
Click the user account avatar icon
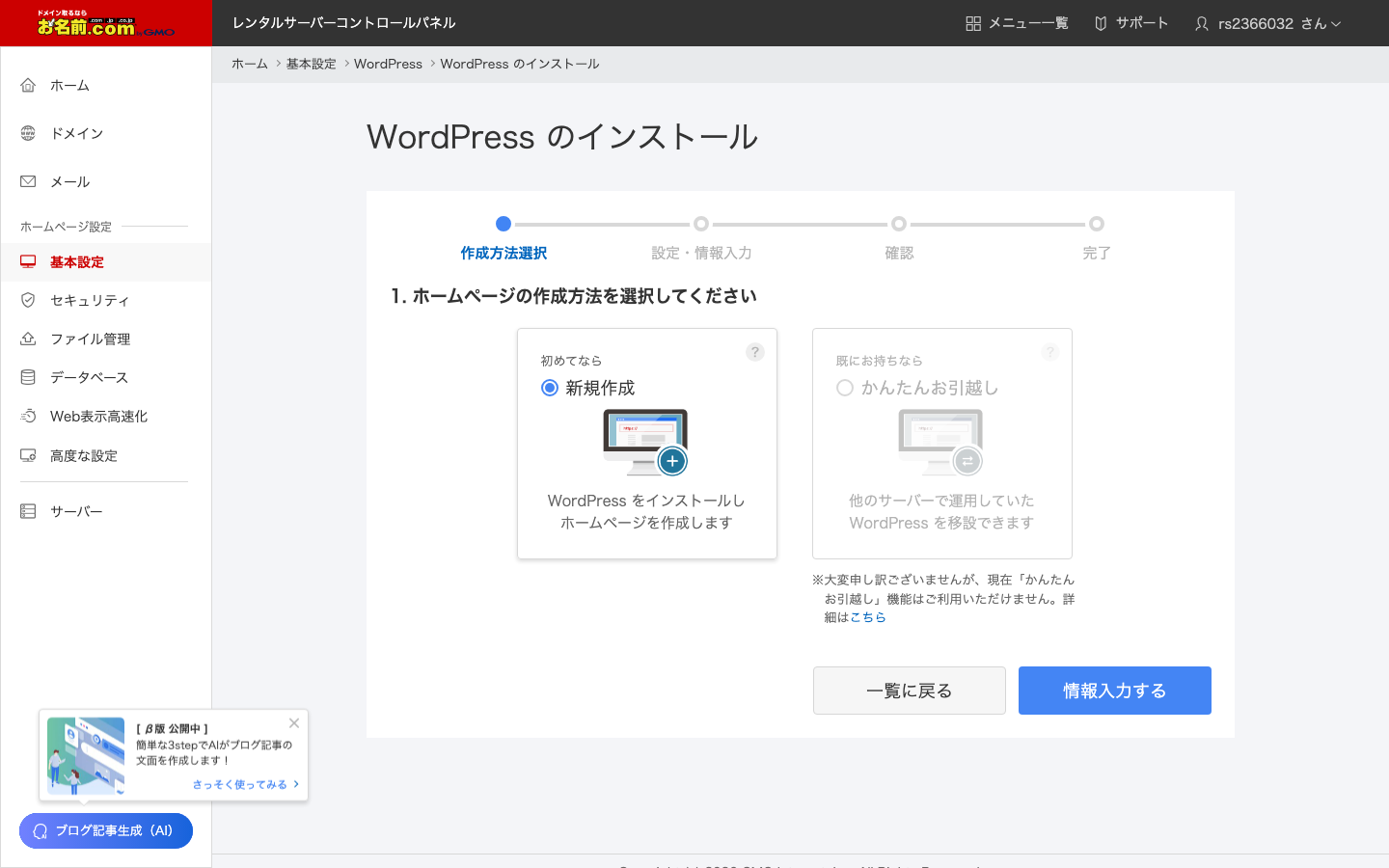[1202, 23]
